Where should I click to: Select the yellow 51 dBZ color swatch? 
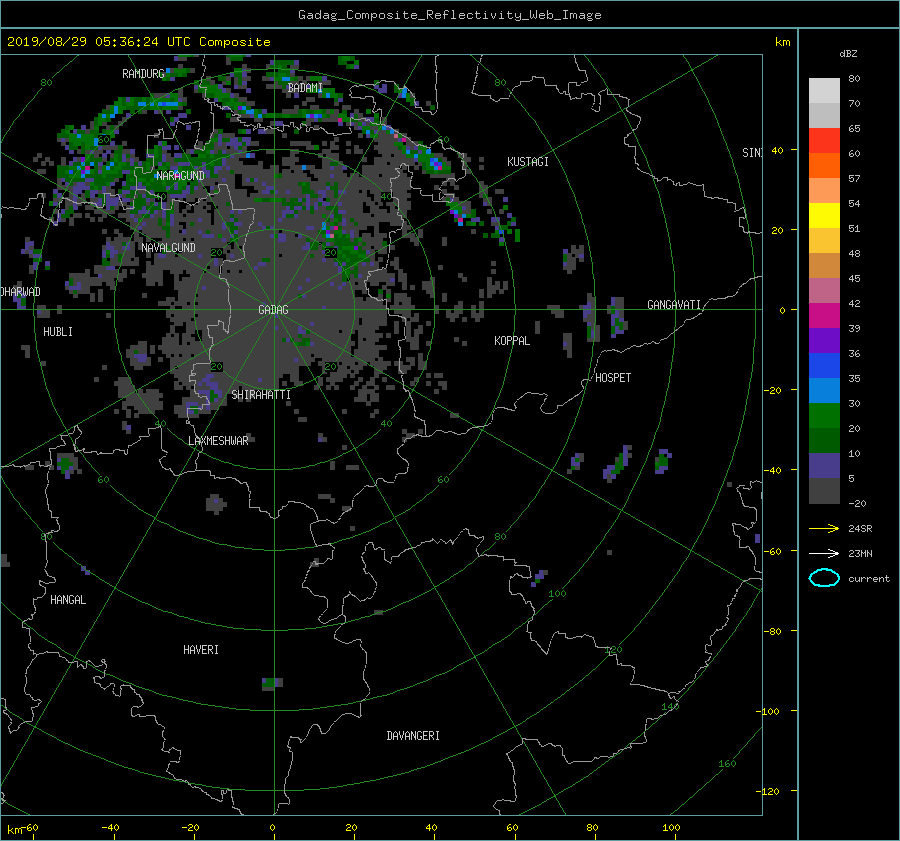pyautogui.click(x=824, y=216)
